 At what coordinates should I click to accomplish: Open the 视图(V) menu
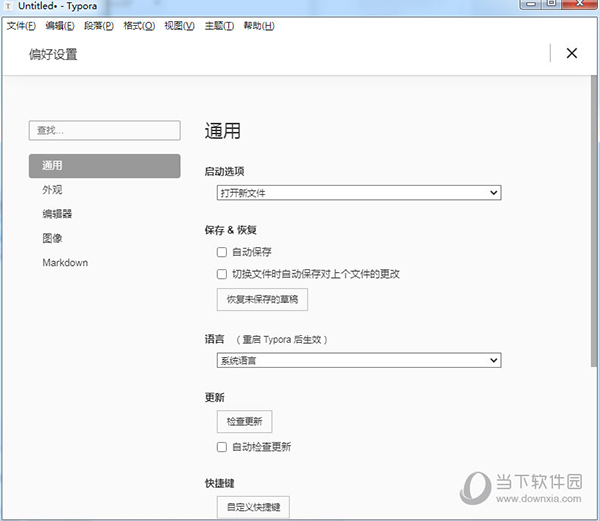click(x=179, y=26)
